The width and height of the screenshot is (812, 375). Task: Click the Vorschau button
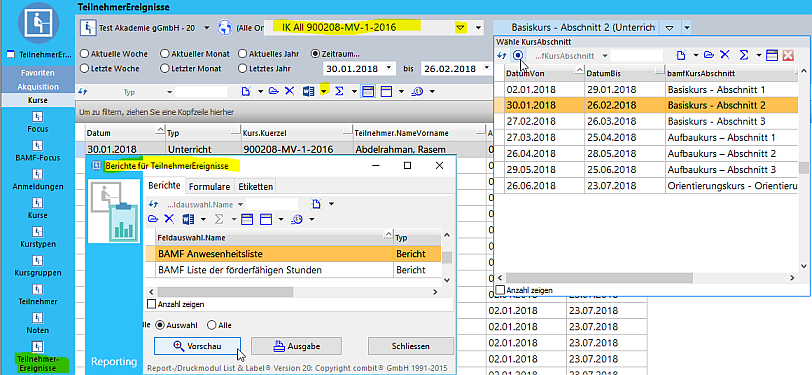(x=197, y=346)
